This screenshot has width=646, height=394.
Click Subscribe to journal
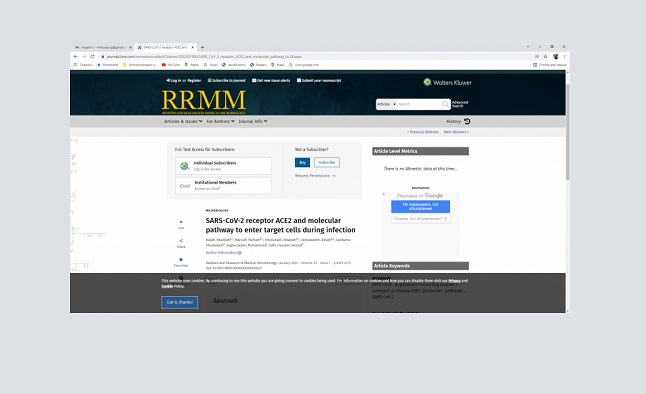click(x=227, y=80)
